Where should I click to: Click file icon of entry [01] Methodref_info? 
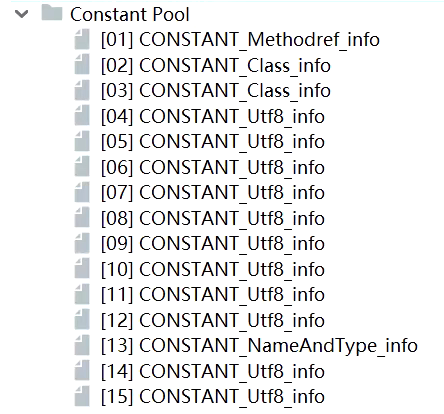coord(82,39)
